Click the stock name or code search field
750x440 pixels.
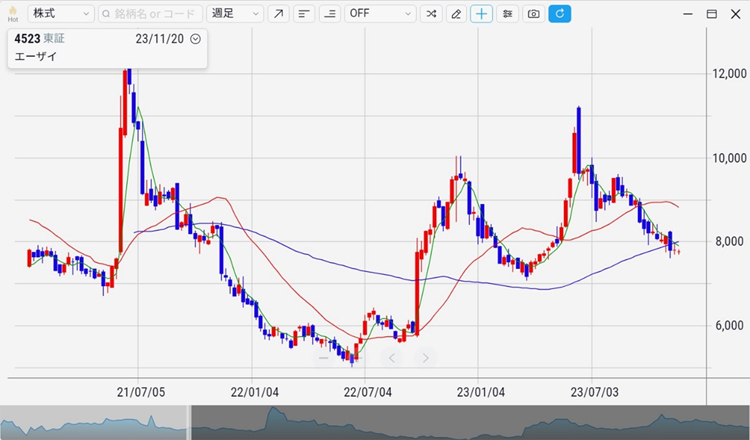coord(151,14)
